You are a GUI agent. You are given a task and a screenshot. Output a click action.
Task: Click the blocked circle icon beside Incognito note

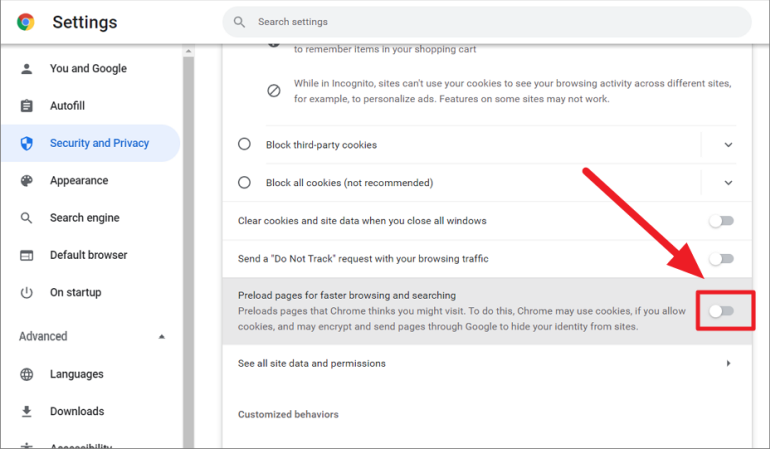(x=274, y=91)
